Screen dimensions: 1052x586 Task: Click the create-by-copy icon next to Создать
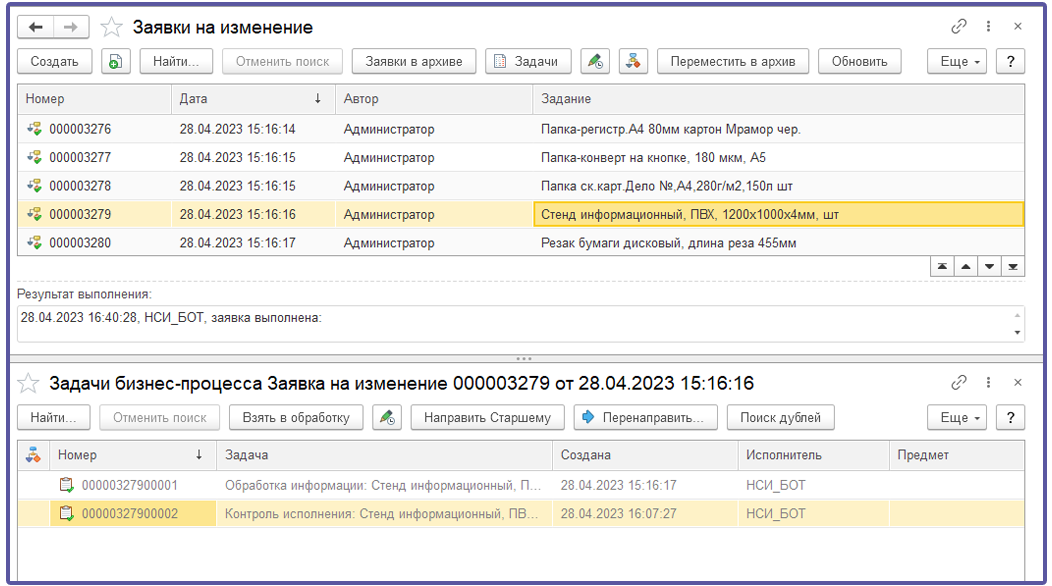point(115,61)
